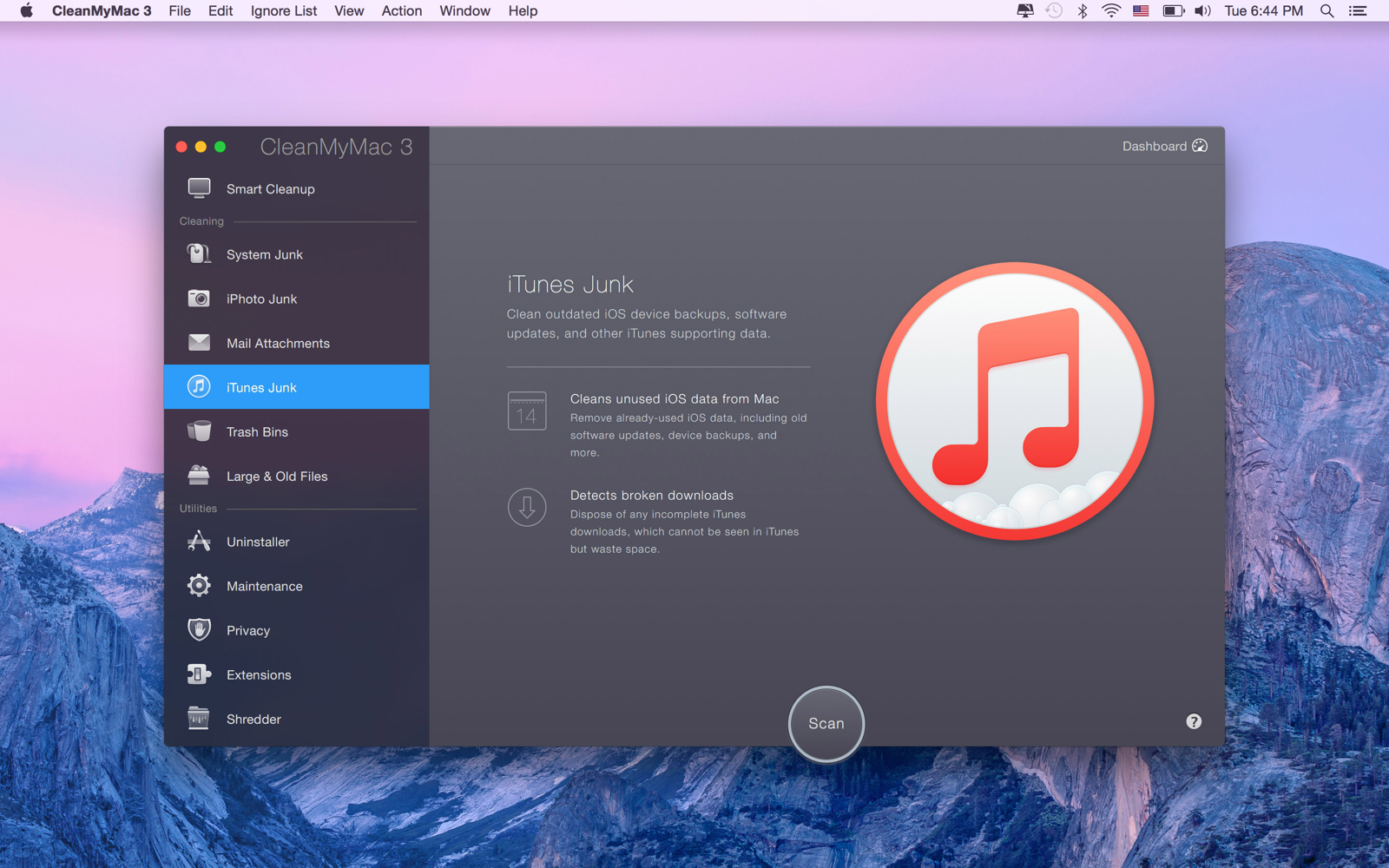Open the Action menu

[x=402, y=10]
